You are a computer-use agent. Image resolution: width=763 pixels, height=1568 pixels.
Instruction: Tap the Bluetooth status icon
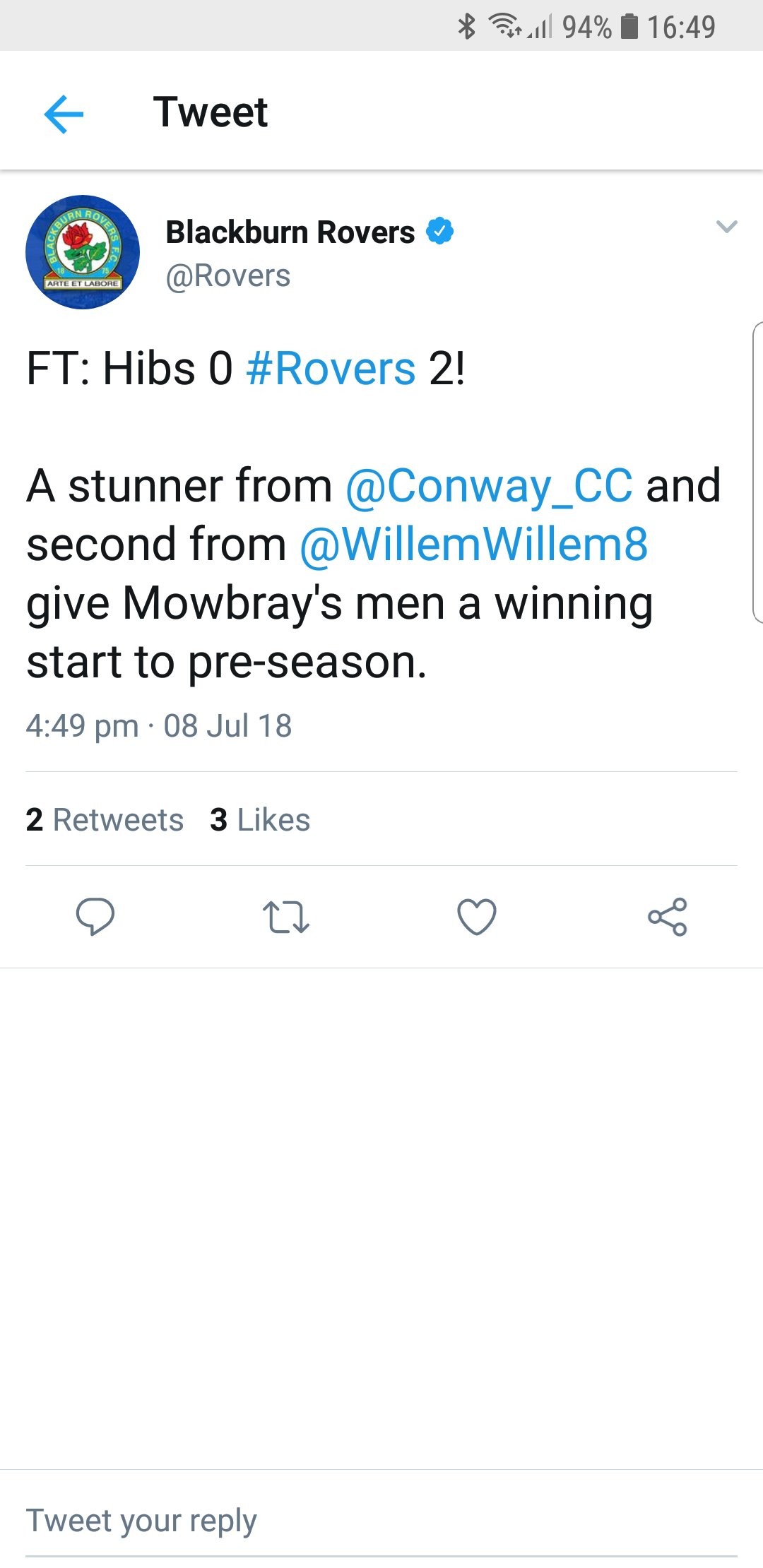pos(466,27)
